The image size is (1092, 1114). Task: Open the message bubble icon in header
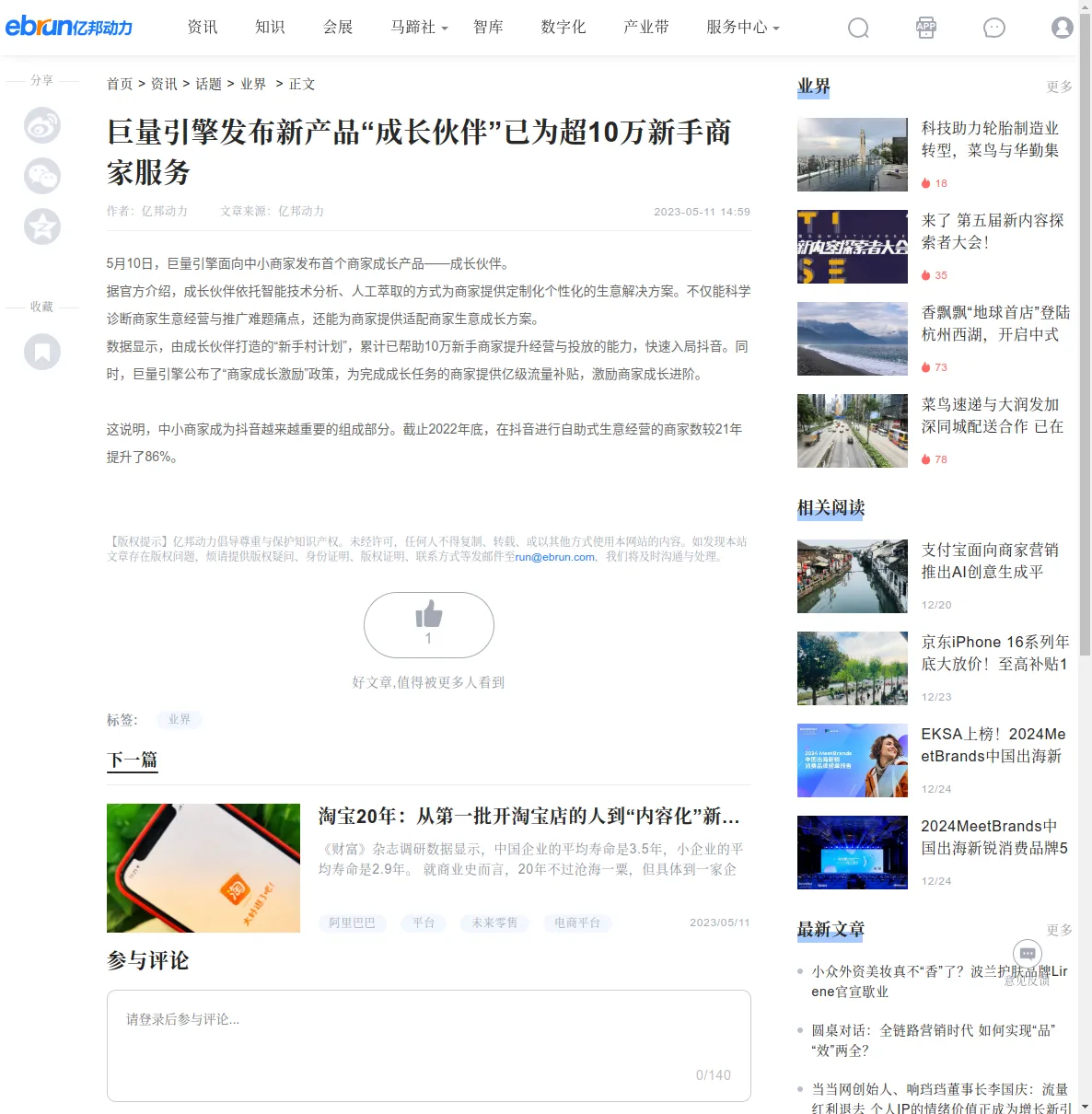pyautogui.click(x=994, y=28)
